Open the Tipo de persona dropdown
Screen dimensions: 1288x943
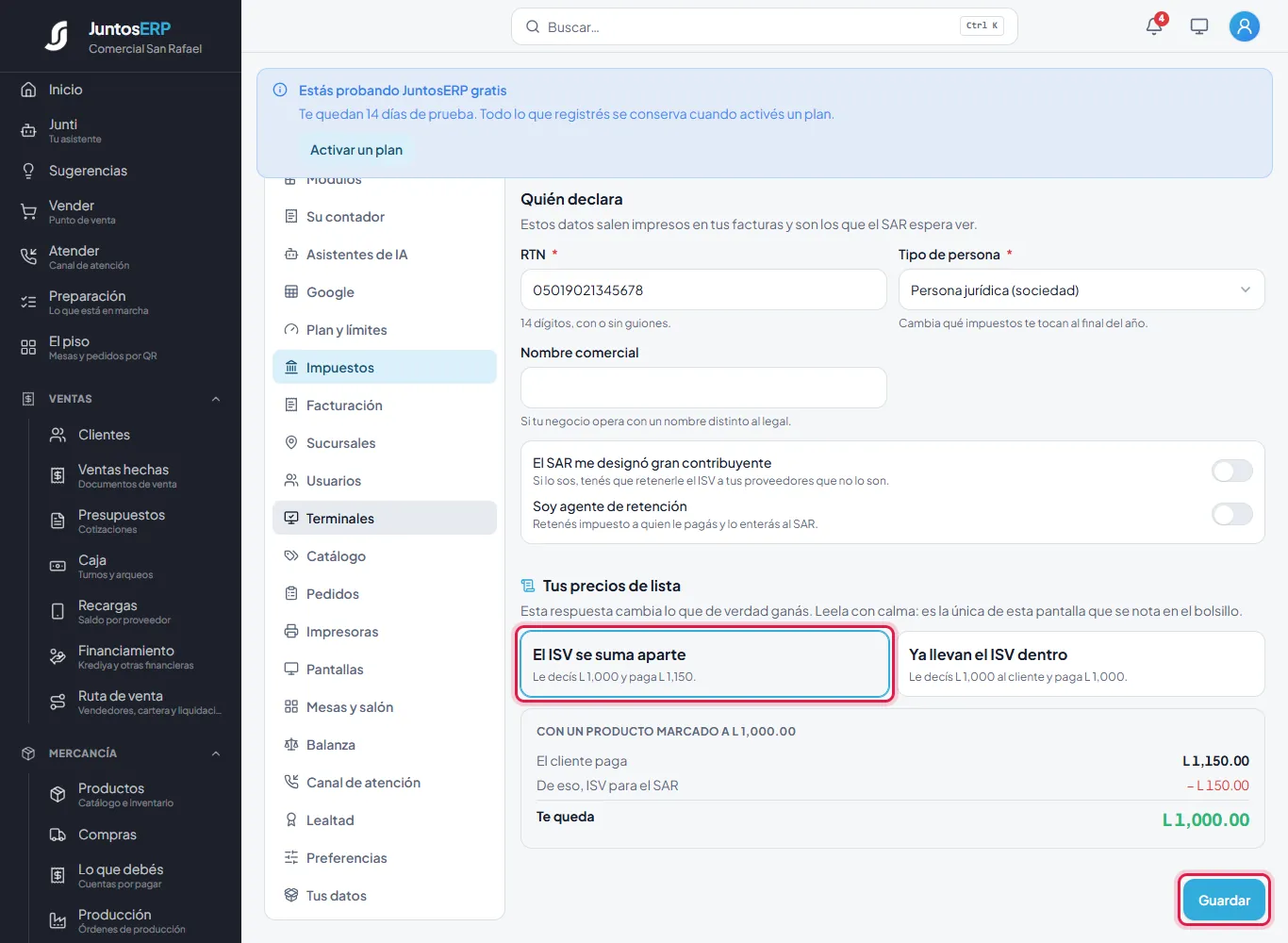1081,290
